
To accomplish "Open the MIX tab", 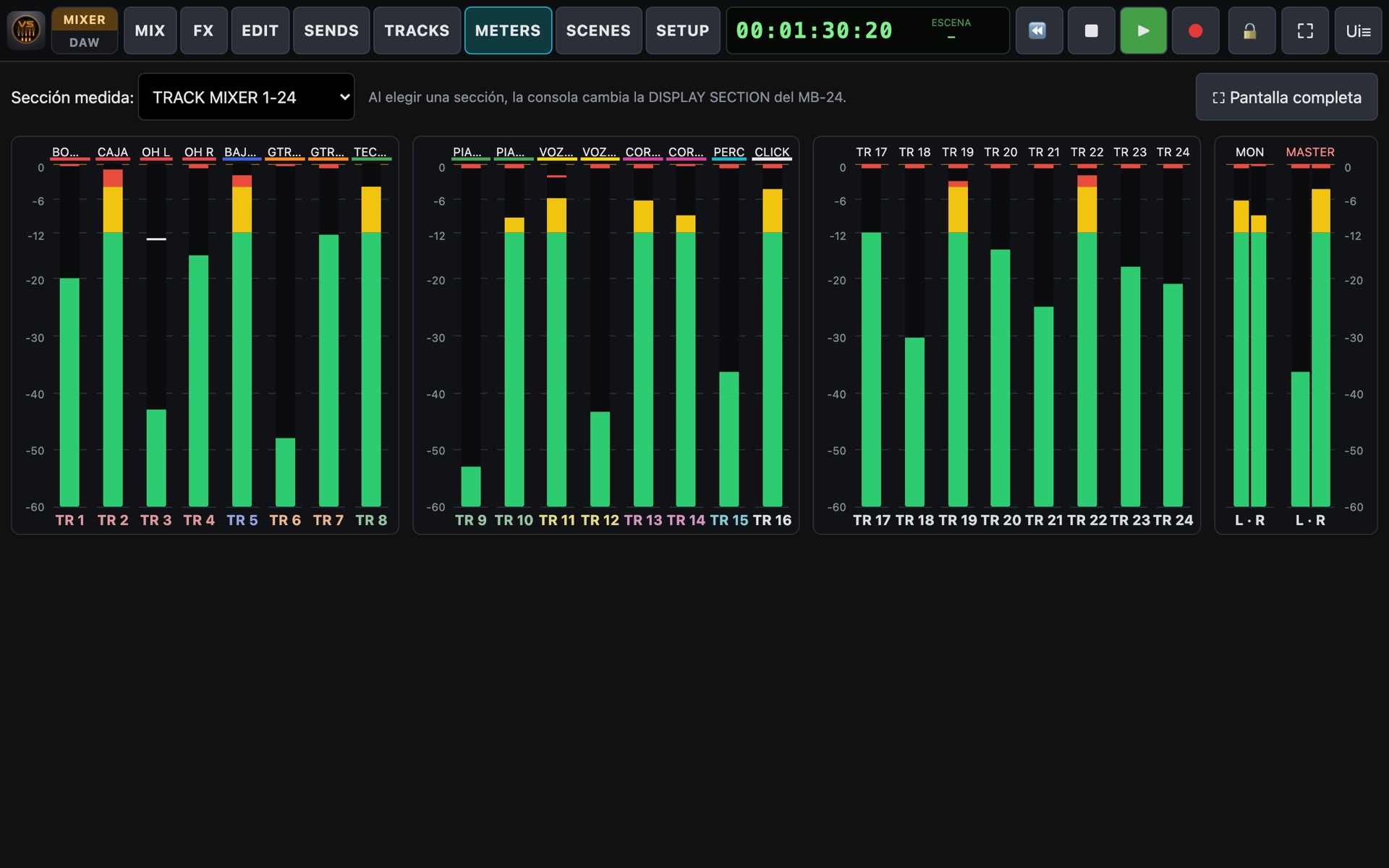I will click(x=150, y=30).
